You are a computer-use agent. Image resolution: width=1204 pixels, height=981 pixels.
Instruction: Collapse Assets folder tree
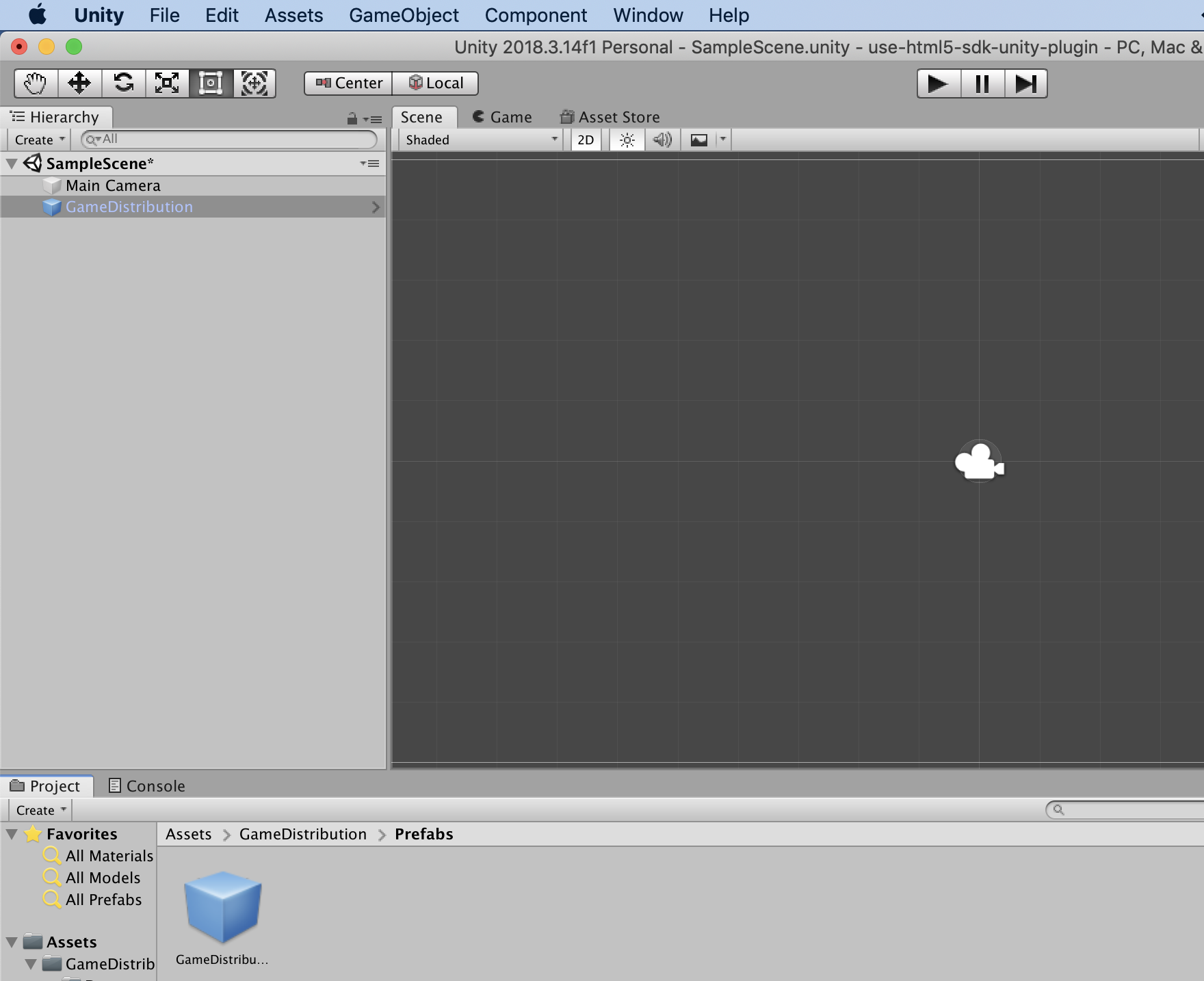pyautogui.click(x=12, y=942)
